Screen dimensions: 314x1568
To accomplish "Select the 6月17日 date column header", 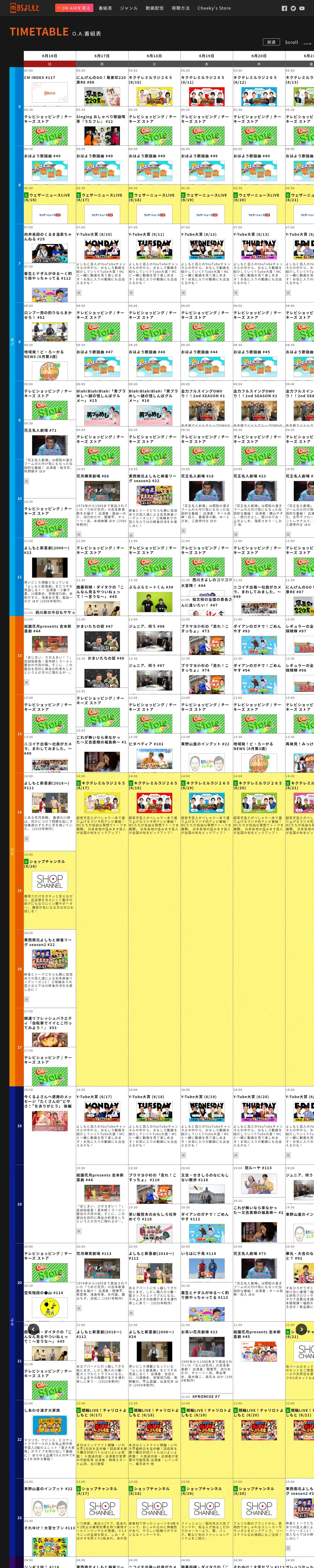I will pos(102,56).
